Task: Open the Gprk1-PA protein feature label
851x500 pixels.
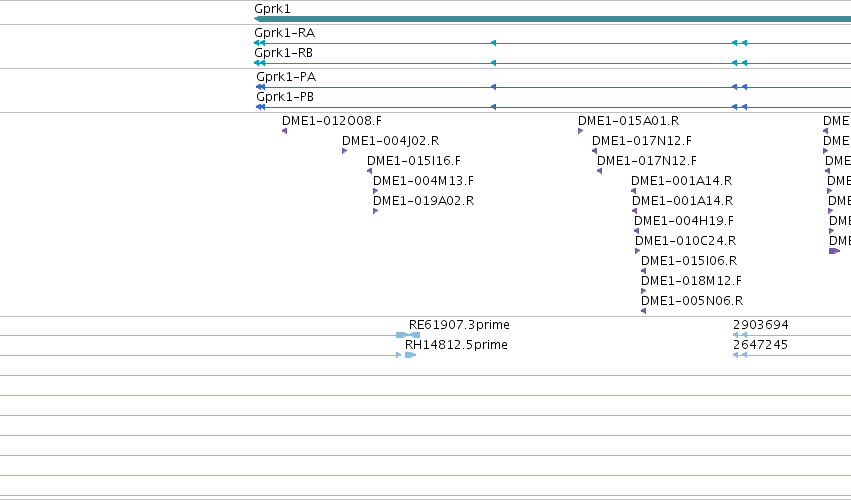Action: 286,77
